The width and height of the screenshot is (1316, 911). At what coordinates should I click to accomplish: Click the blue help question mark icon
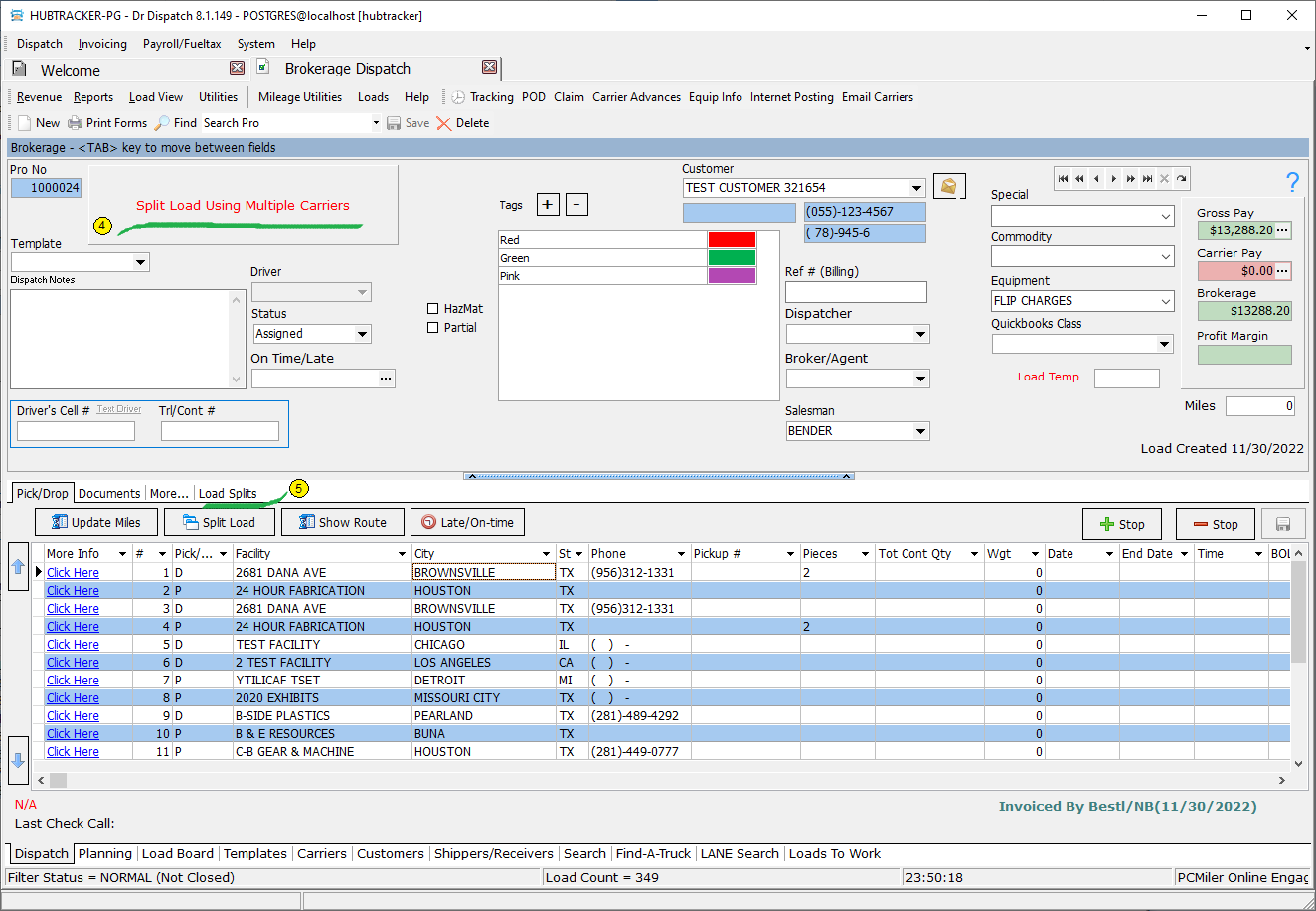tap(1292, 182)
